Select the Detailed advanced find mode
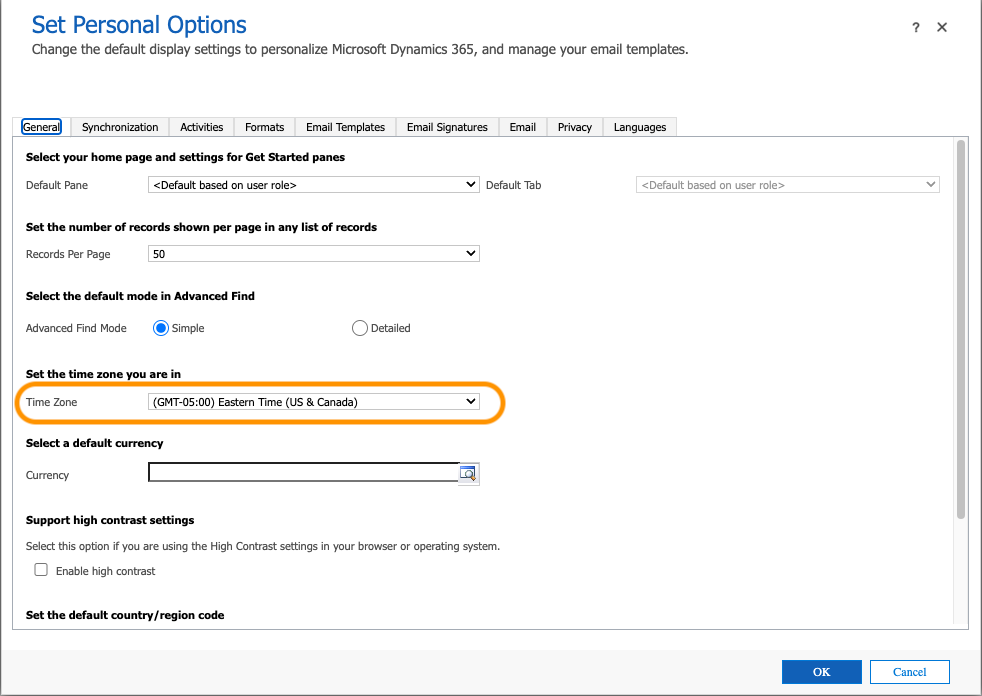 click(x=360, y=328)
